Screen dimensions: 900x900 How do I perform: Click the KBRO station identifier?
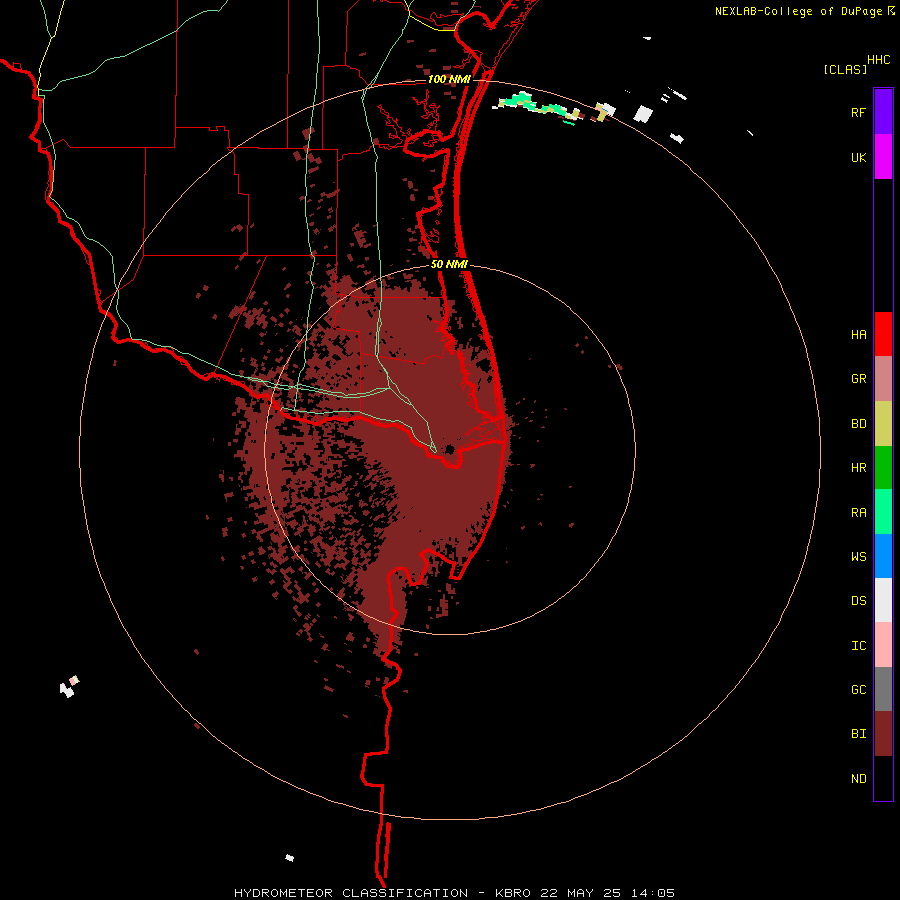pos(513,893)
